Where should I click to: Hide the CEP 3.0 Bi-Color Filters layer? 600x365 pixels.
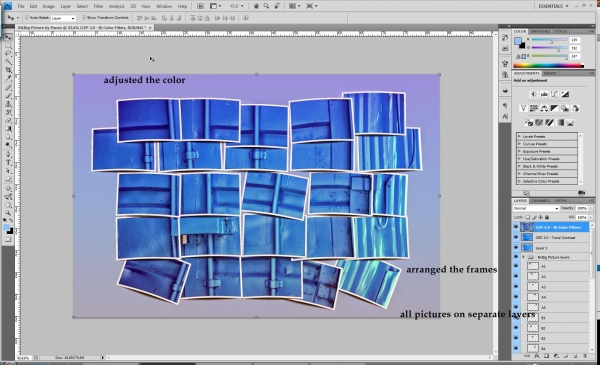tap(516, 227)
